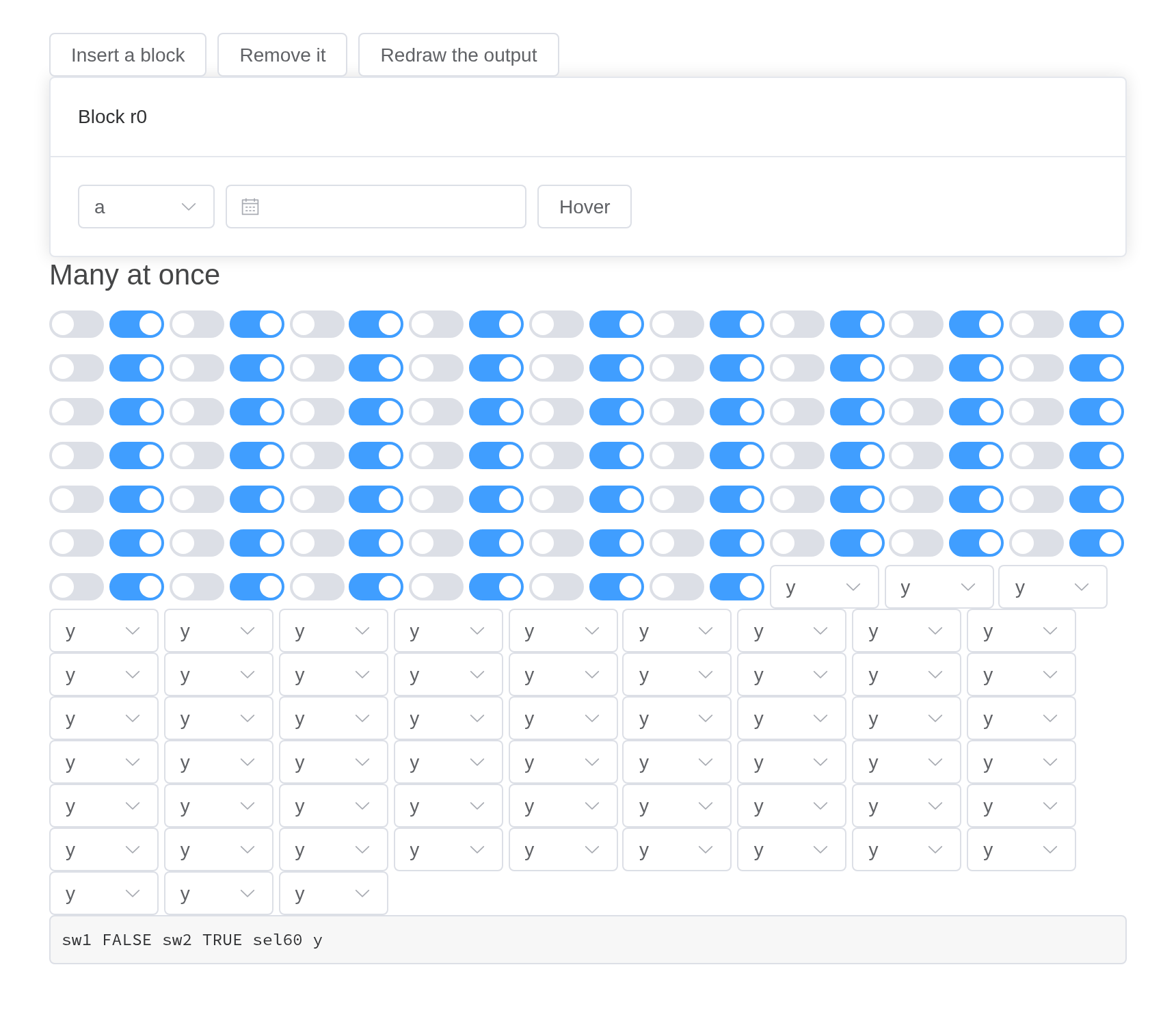
Task: Disable the last blue switch in the seventh row
Action: click(x=737, y=587)
